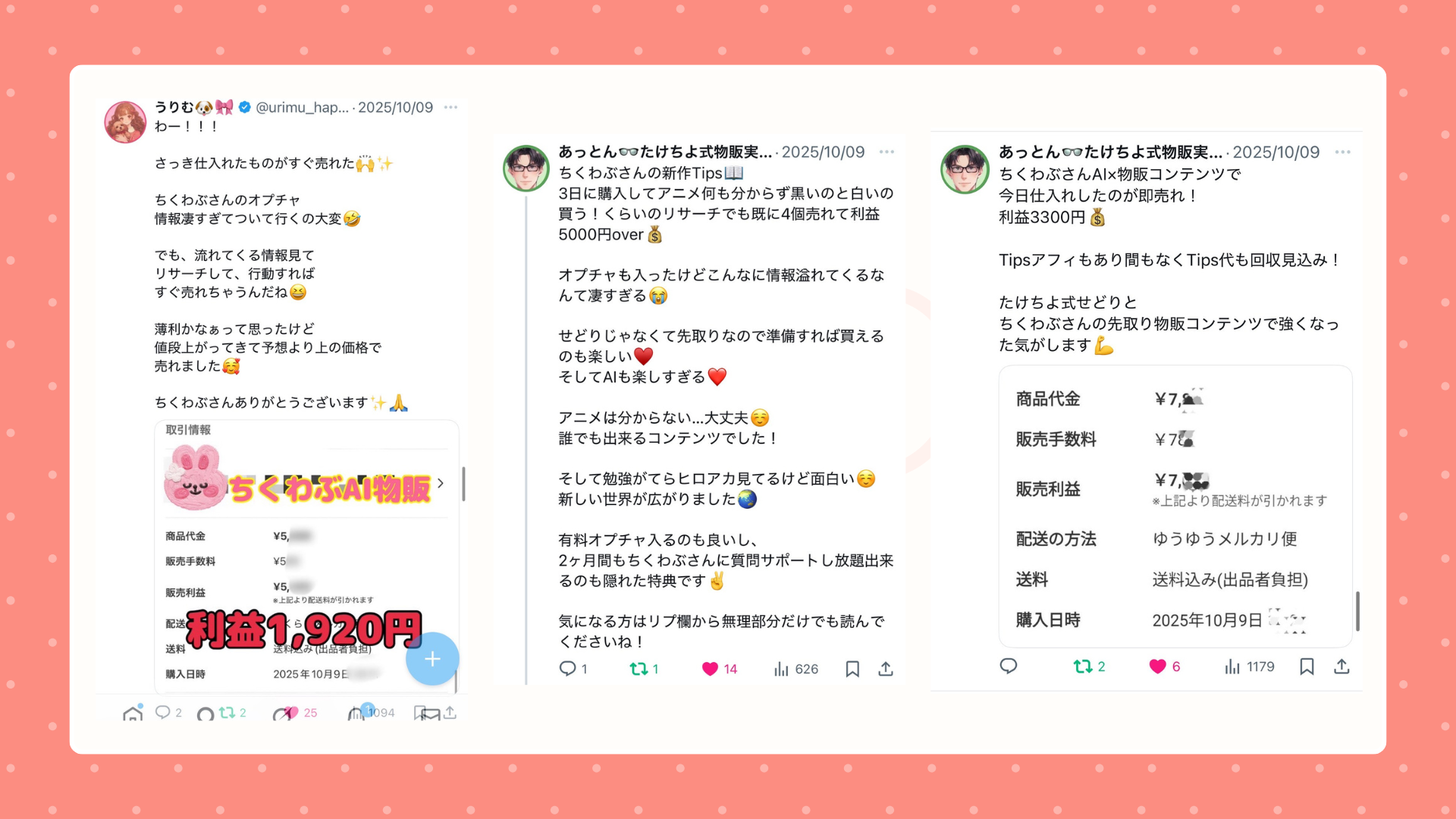Image resolution: width=1456 pixels, height=819 pixels.
Task: Bookmark the right tweet about 利益3300円
Action: (1307, 667)
